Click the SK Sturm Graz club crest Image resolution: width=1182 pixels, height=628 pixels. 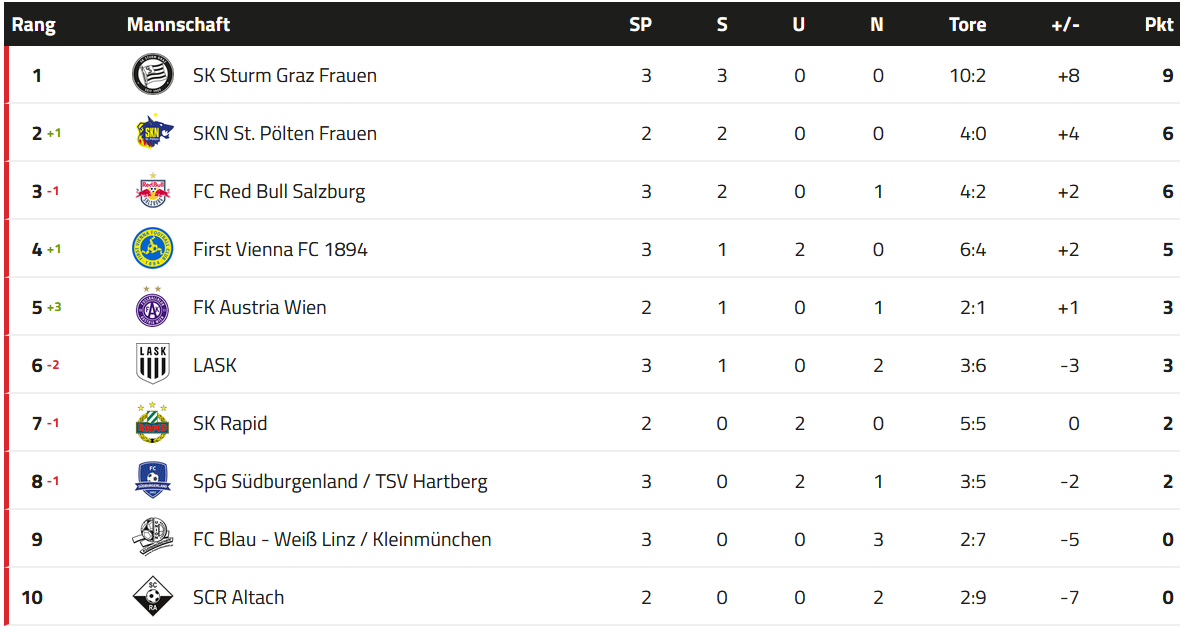pyautogui.click(x=153, y=75)
